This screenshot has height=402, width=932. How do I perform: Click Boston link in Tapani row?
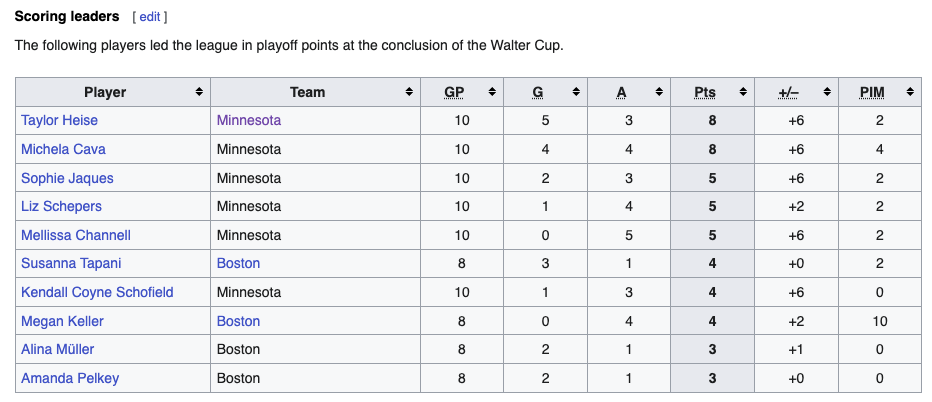[x=238, y=263]
